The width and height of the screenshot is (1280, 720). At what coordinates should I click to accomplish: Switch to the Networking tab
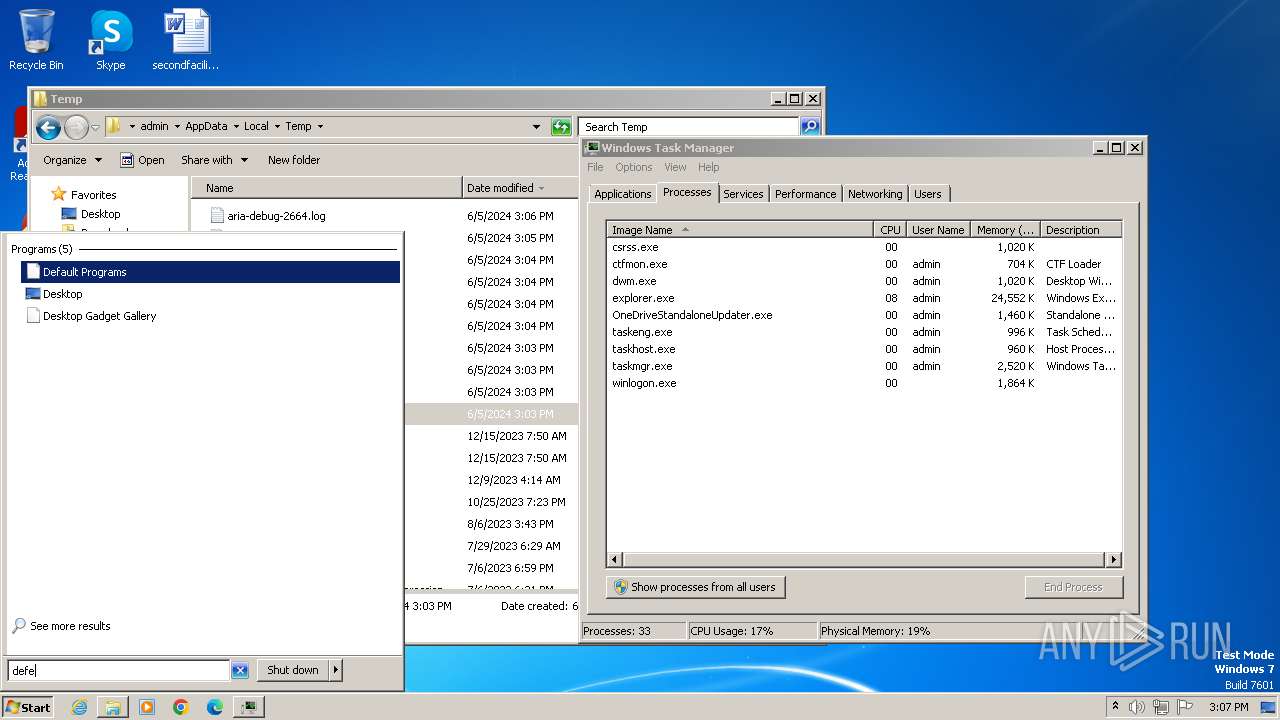[x=875, y=194]
